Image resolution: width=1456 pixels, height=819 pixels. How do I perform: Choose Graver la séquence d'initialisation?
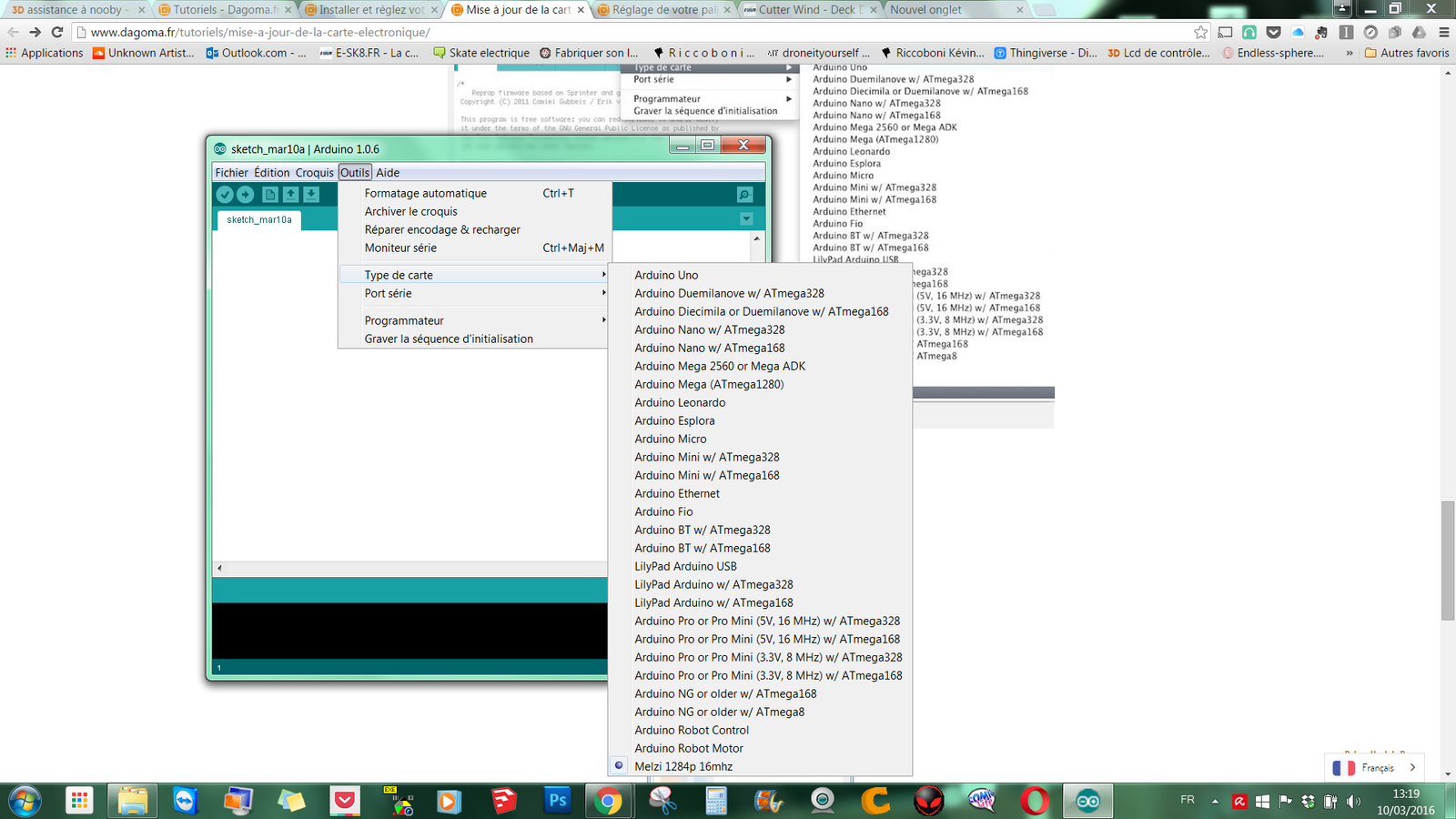[473, 339]
